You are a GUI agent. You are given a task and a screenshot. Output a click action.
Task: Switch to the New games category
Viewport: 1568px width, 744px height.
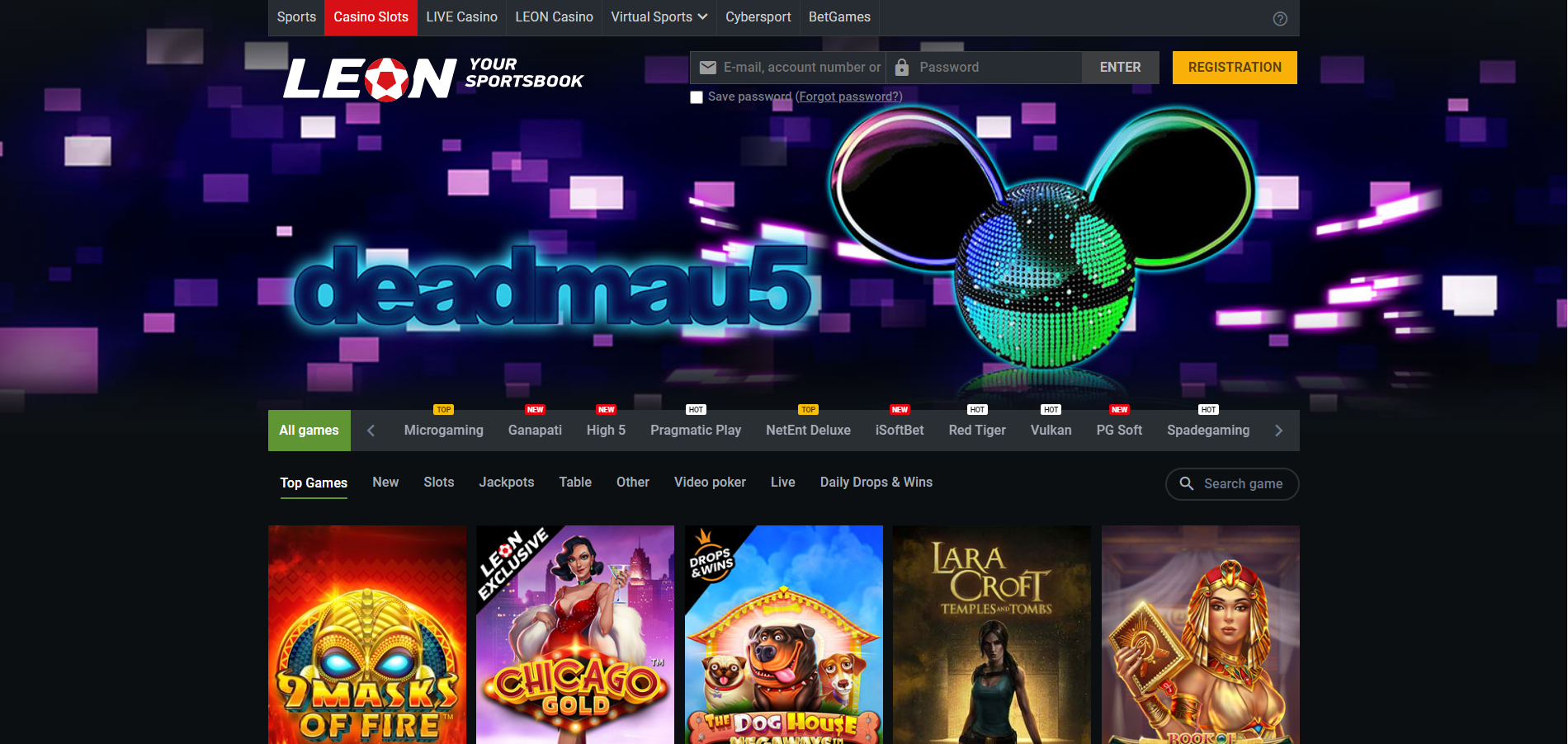tap(385, 483)
